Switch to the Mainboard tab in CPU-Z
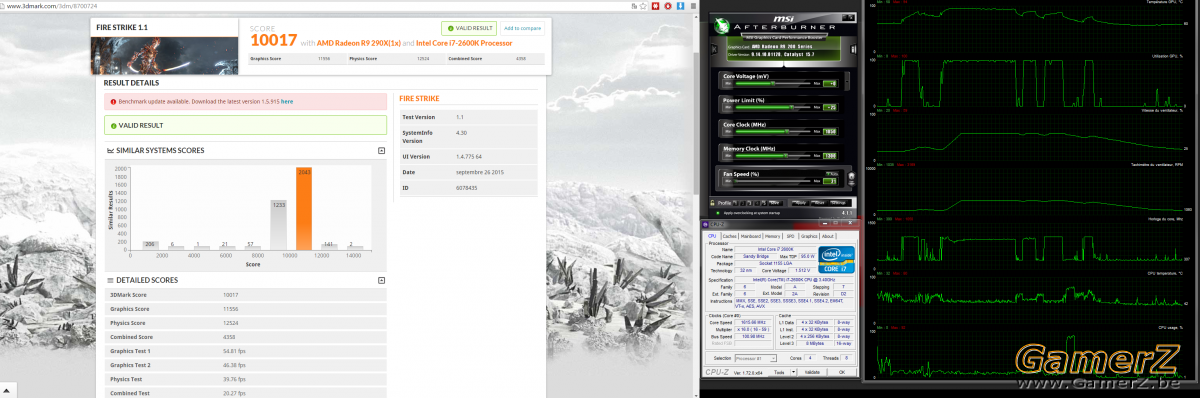 pyautogui.click(x=751, y=236)
